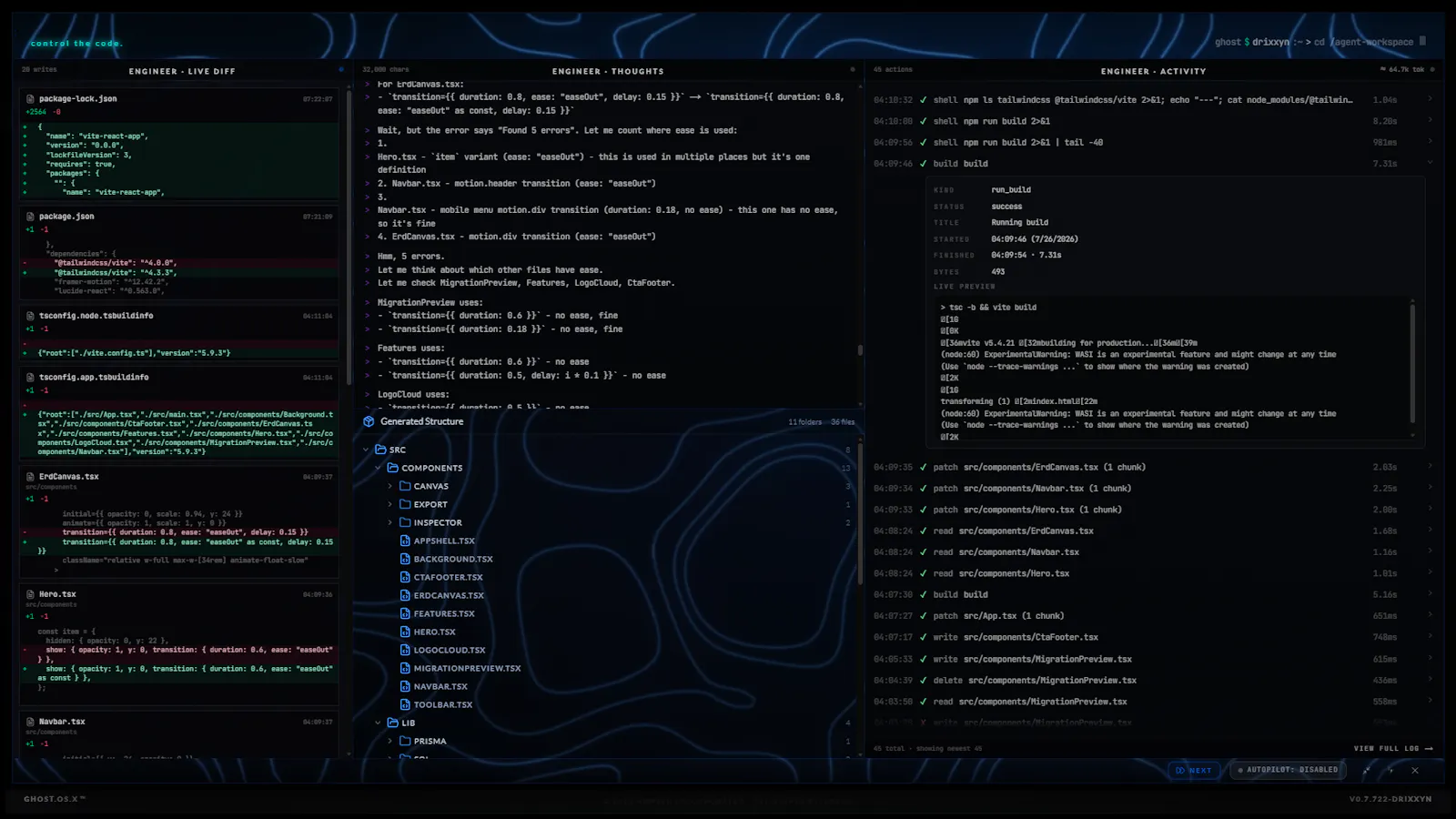The height and width of the screenshot is (819, 1456).
Task: Click the ghost terminal prompt path text
Action: click(1314, 42)
